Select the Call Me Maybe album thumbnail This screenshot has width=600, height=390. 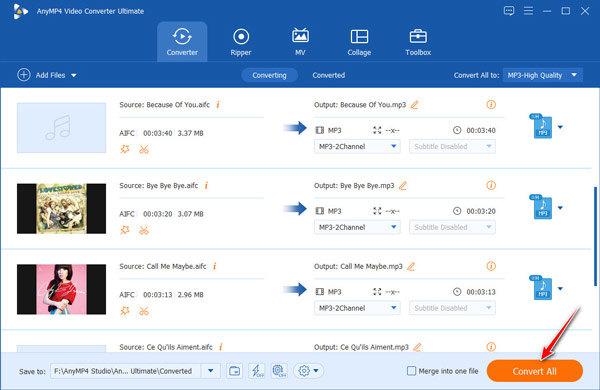(x=61, y=289)
